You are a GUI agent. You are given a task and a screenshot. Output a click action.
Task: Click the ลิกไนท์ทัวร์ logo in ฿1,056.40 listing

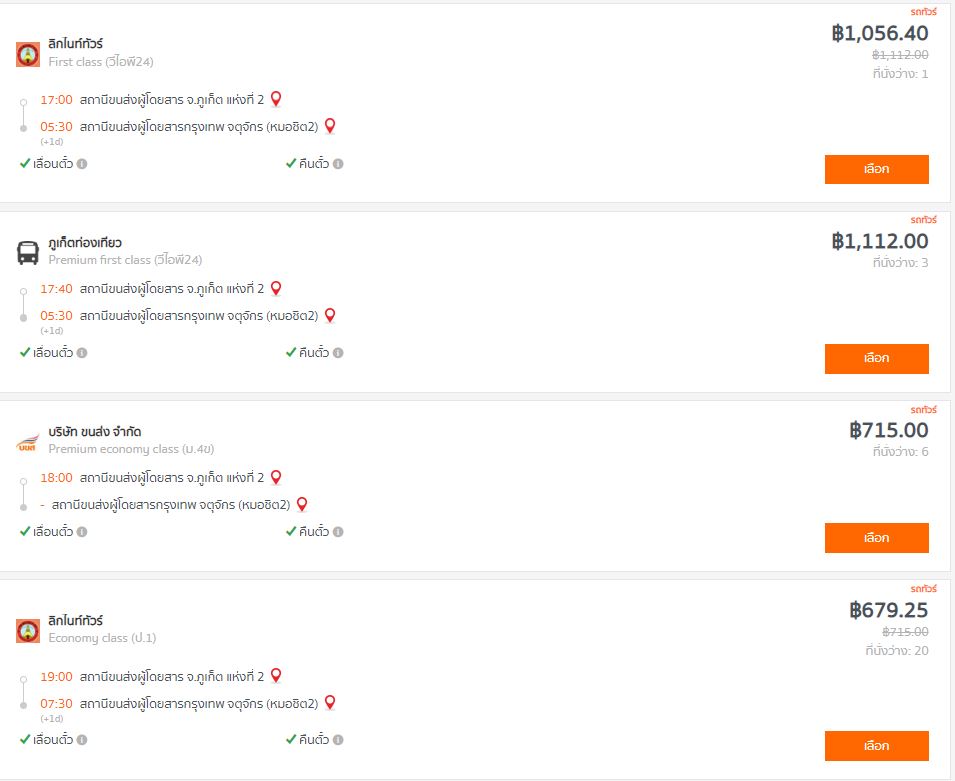28,54
